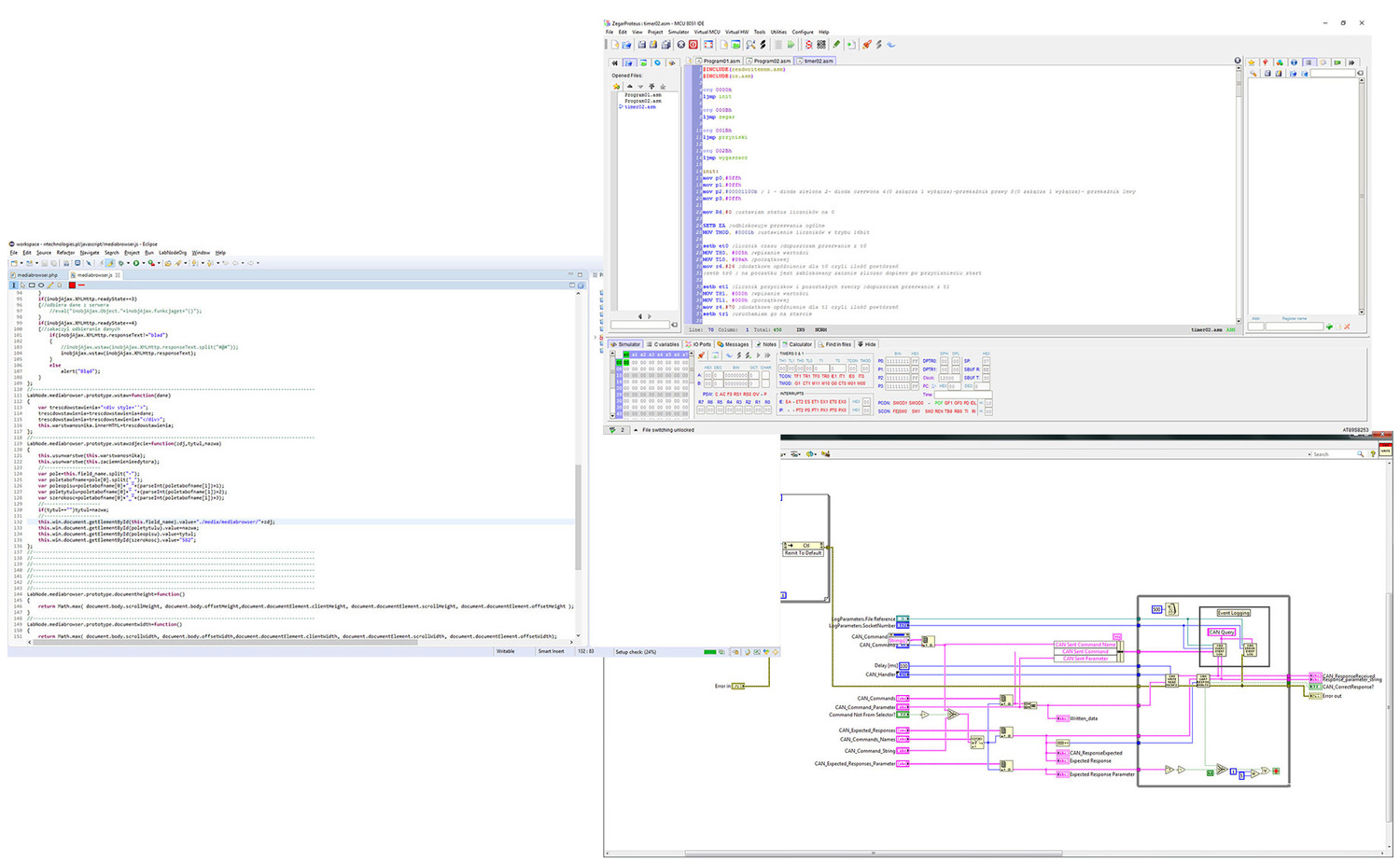Click move-to-top arrow above Opened Files list
1400x862 pixels.
[x=651, y=86]
